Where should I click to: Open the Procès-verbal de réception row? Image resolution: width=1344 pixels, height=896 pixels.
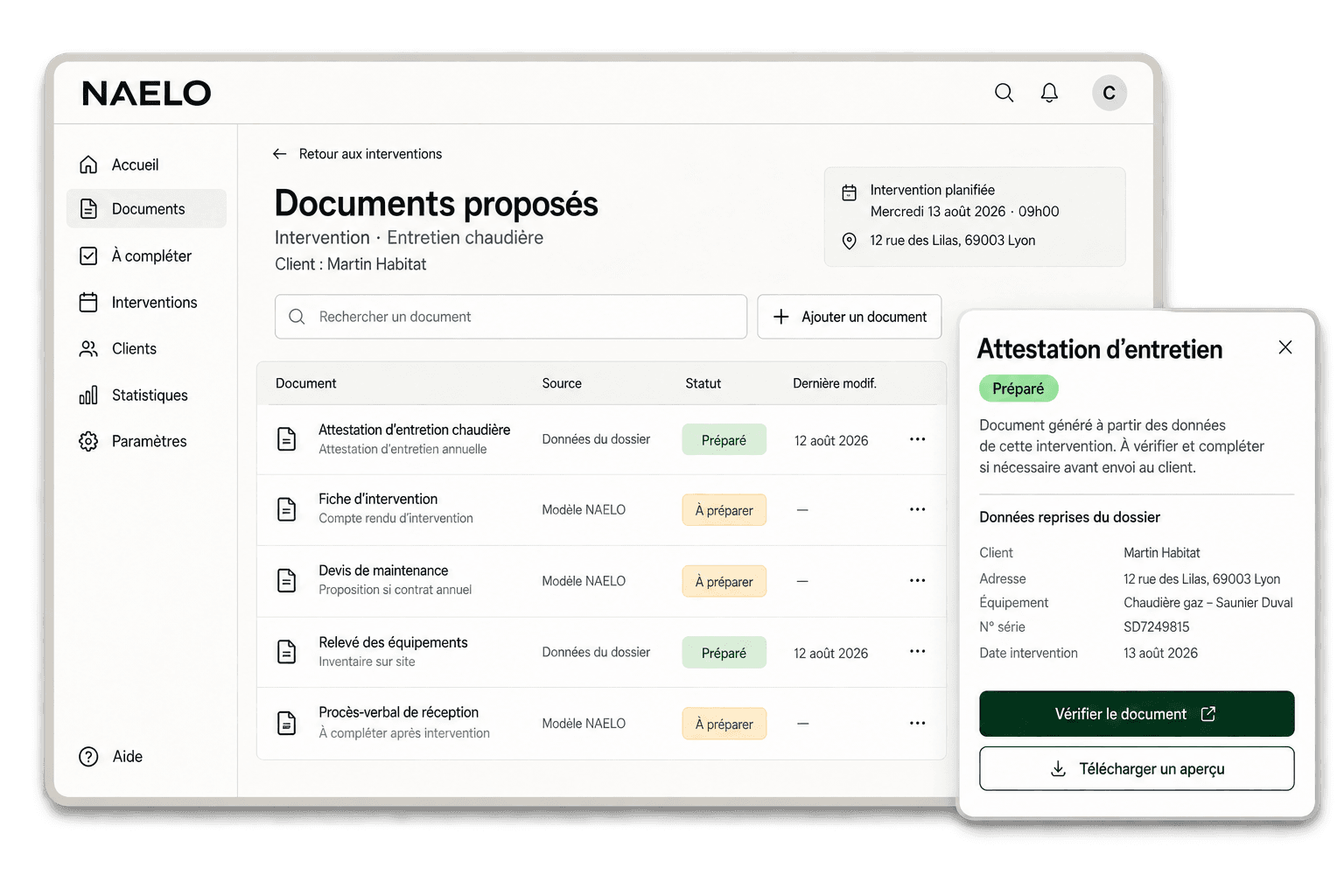[x=601, y=723]
